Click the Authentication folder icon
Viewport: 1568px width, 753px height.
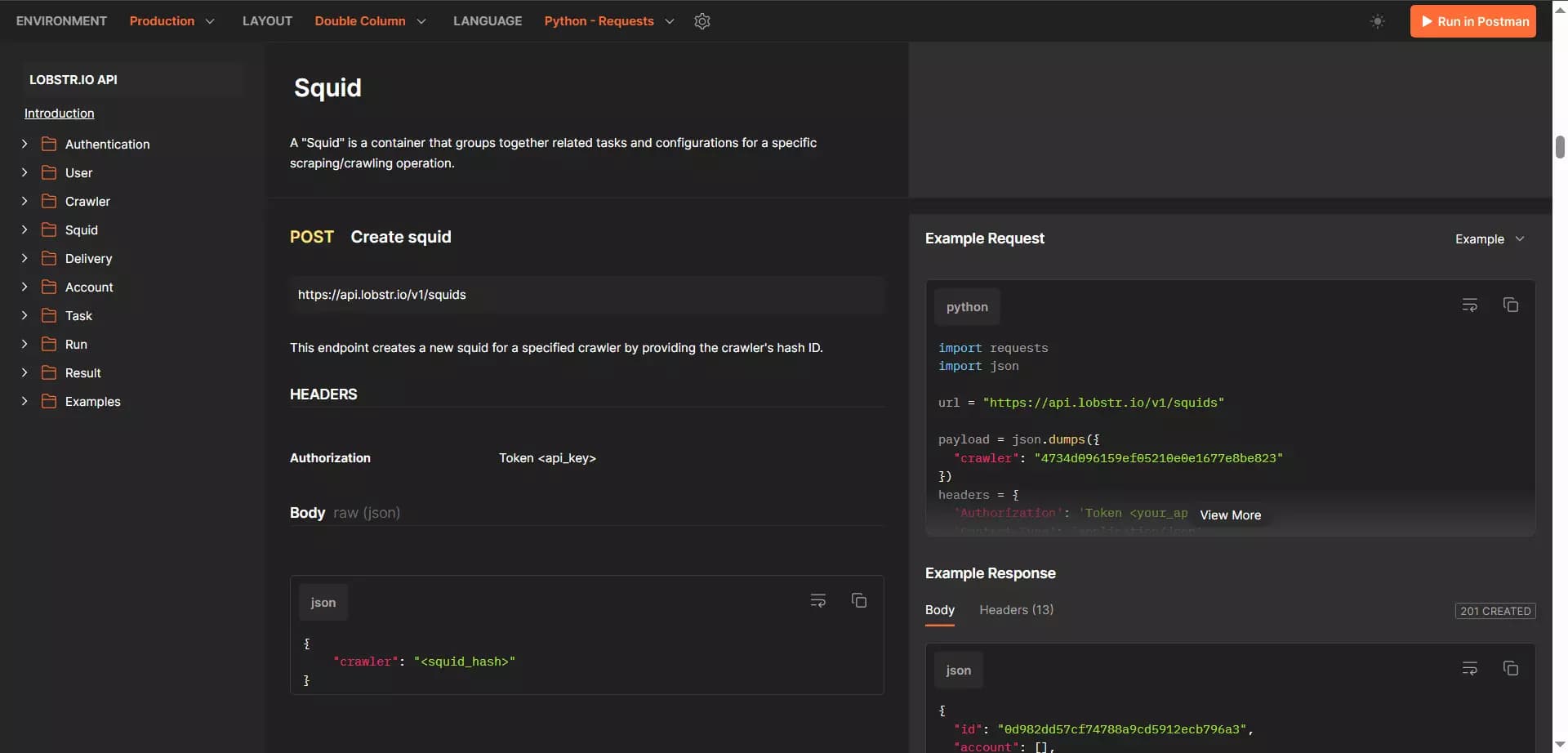pos(49,144)
